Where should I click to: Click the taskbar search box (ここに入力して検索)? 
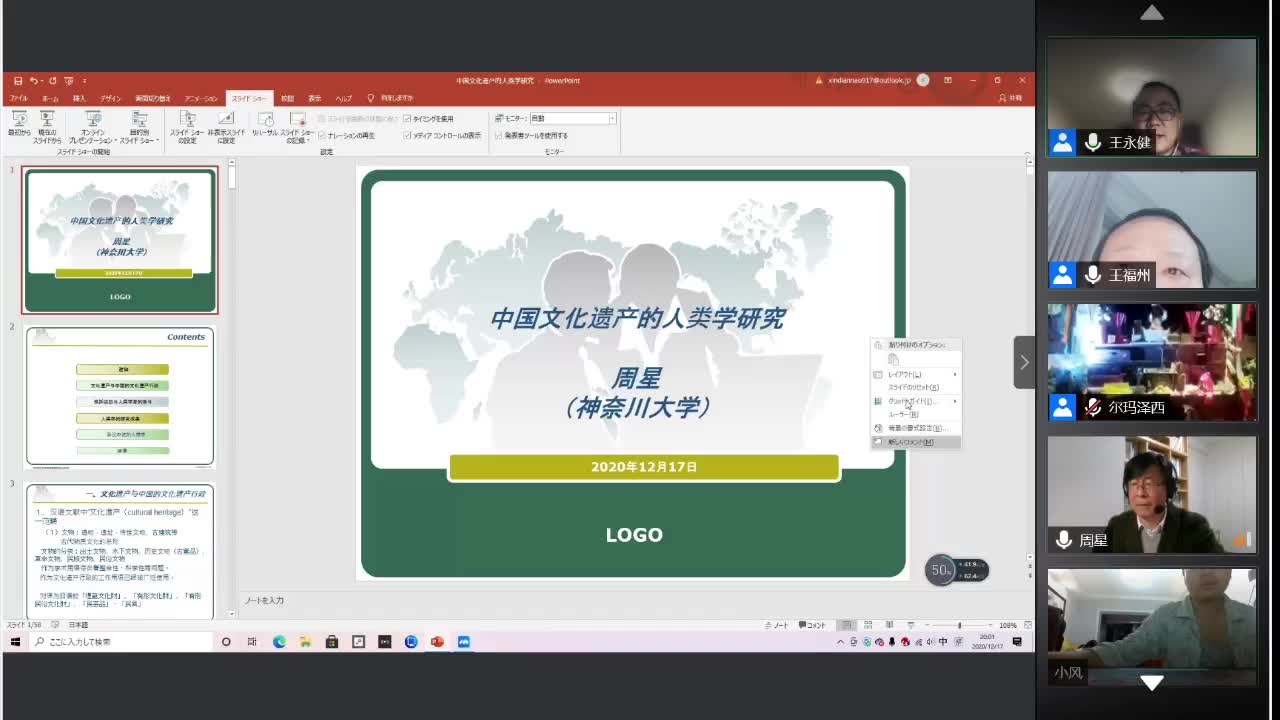120,642
